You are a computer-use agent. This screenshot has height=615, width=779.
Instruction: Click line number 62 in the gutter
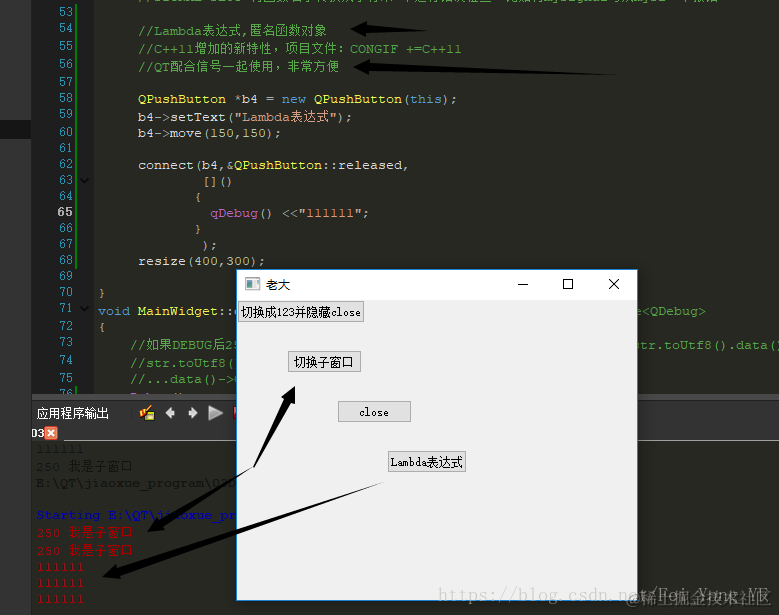[66, 164]
